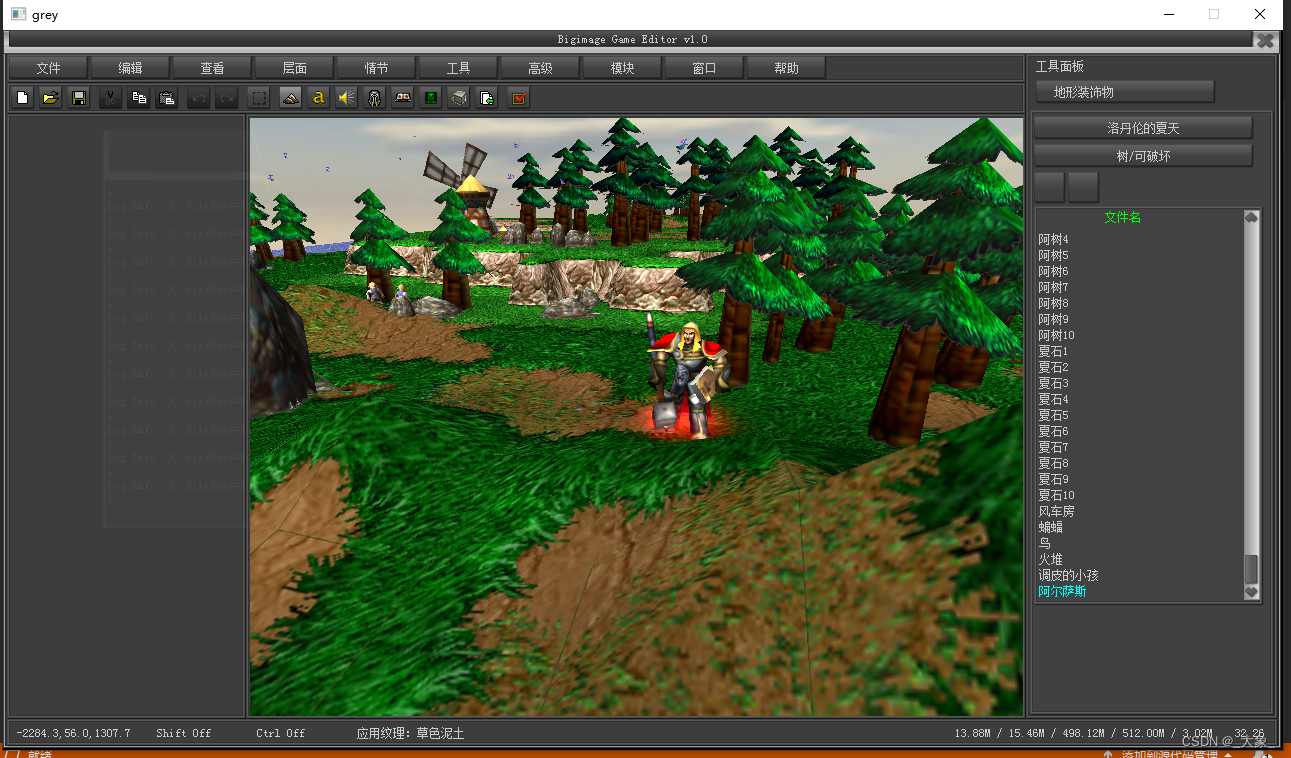Click the file list scrollbar thumb

click(1251, 569)
